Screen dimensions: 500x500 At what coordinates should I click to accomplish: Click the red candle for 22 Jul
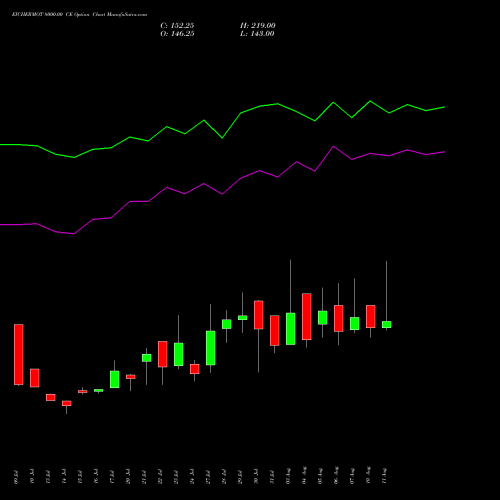click(163, 354)
